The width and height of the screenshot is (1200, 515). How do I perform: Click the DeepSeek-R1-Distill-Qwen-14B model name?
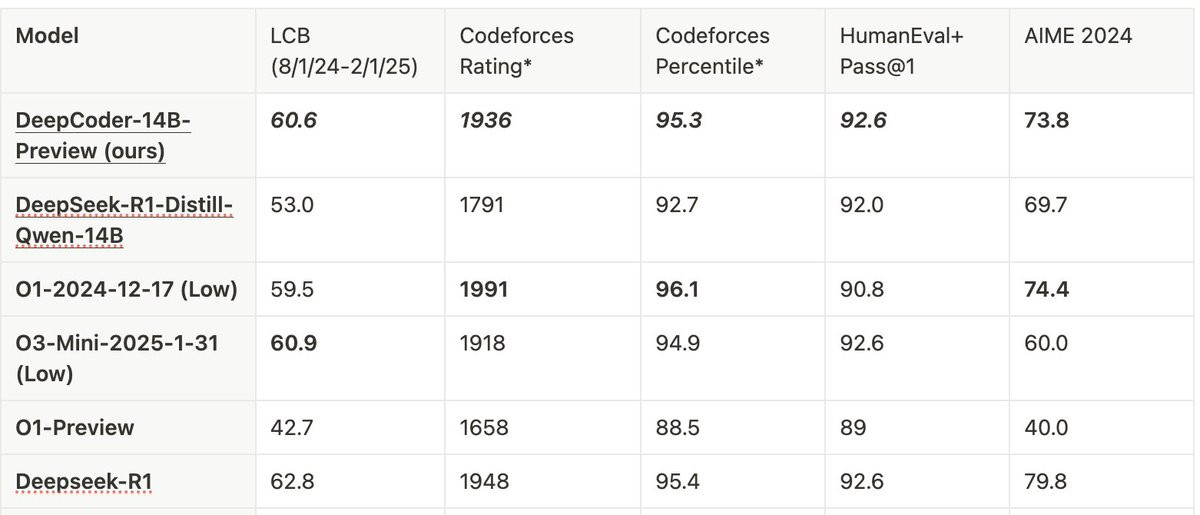pos(124,220)
